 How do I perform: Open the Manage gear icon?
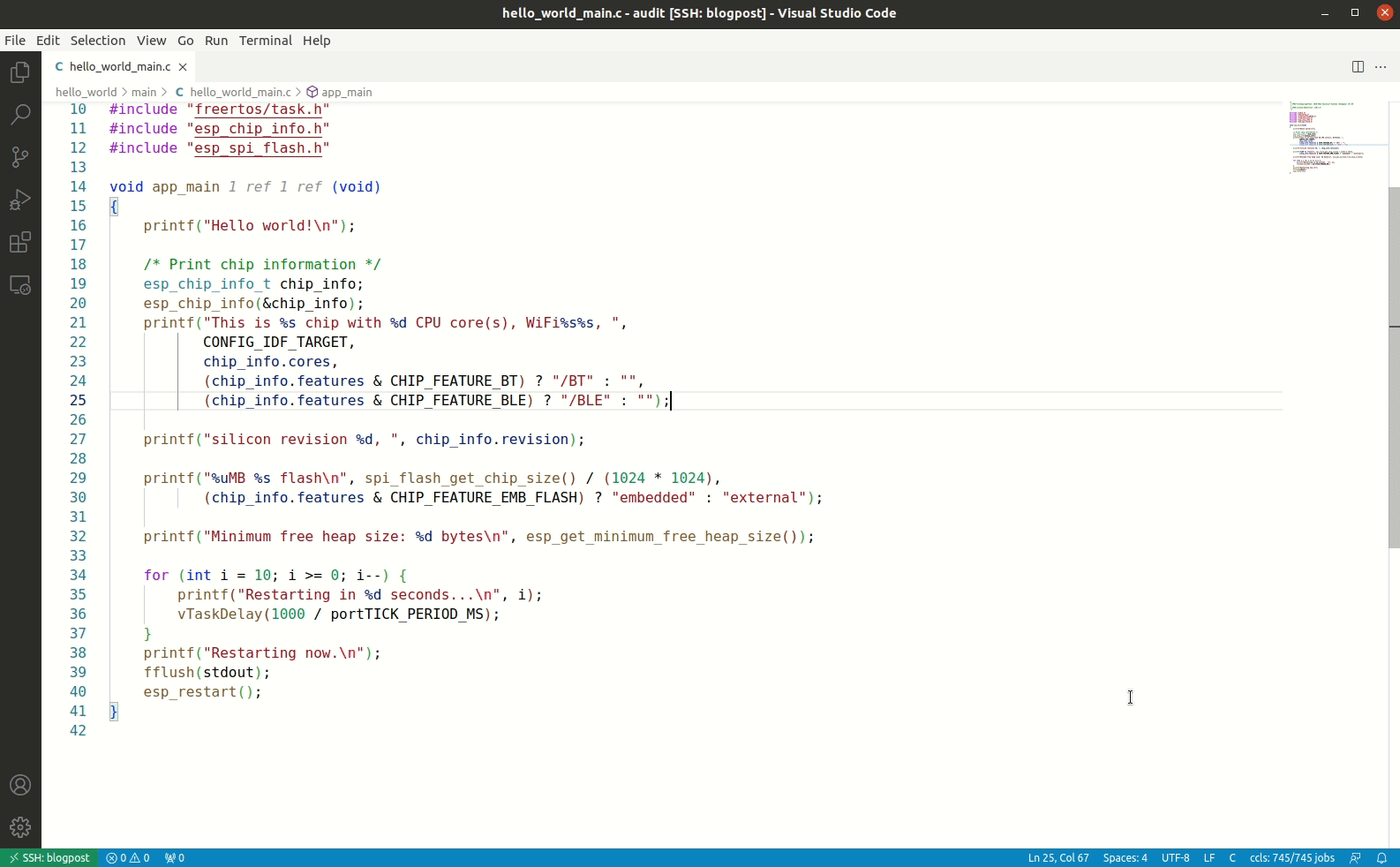tap(20, 827)
